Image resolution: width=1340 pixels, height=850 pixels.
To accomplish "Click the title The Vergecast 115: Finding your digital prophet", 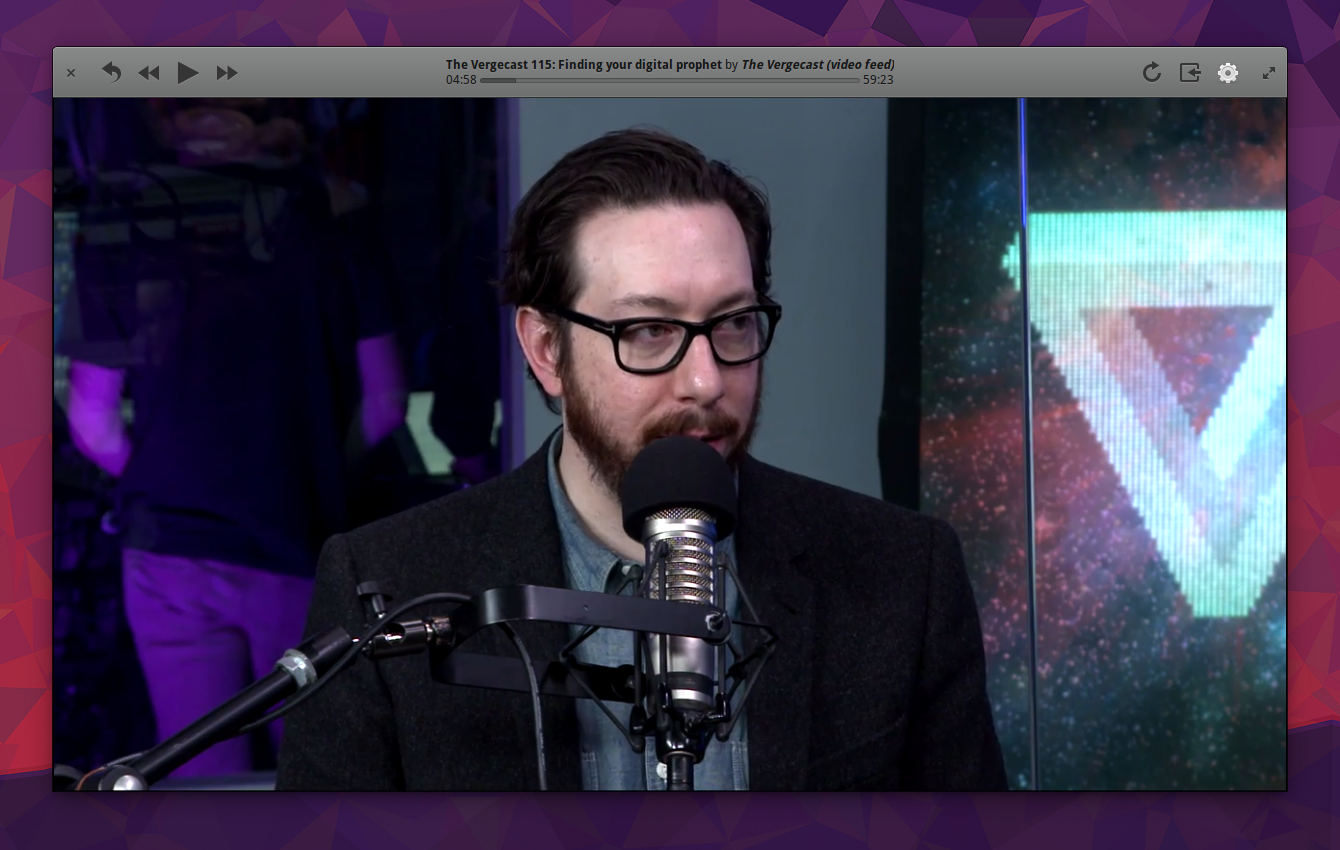I will click(584, 65).
